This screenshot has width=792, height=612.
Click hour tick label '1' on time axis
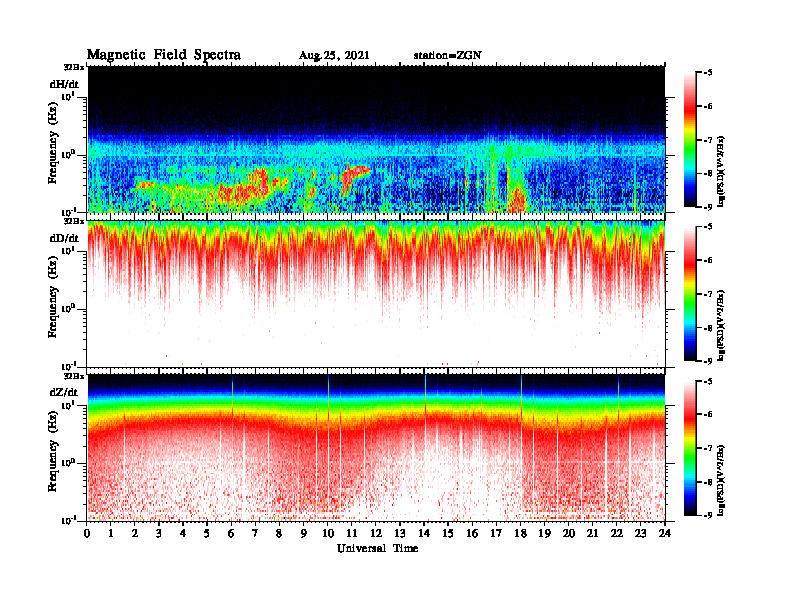tap(111, 534)
